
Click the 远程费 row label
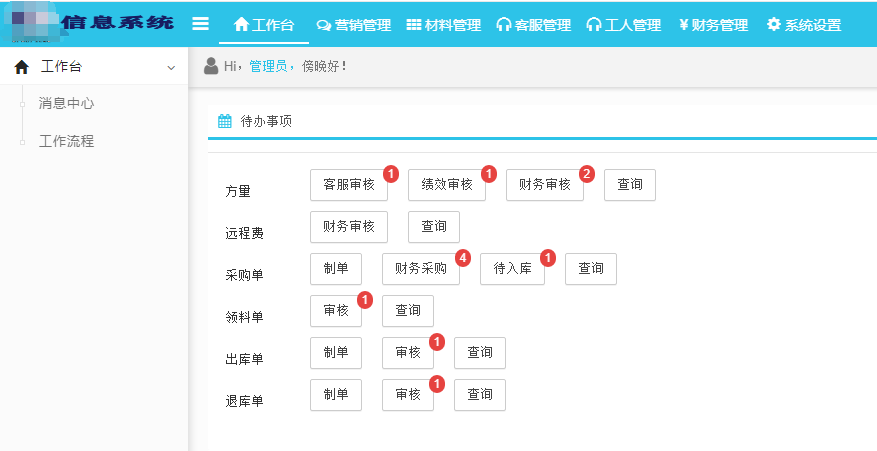[244, 233]
